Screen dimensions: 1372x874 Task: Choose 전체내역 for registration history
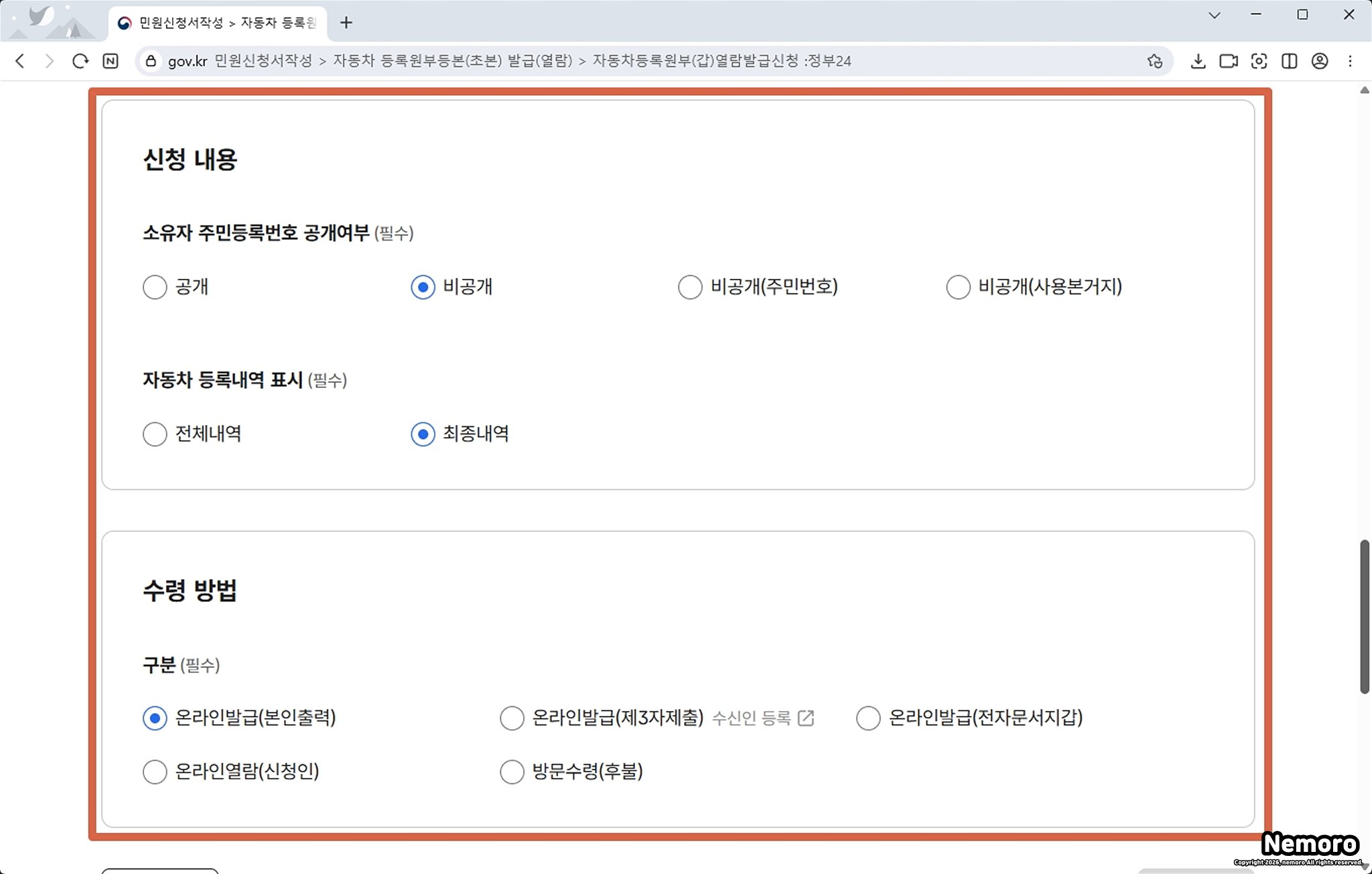coord(155,434)
